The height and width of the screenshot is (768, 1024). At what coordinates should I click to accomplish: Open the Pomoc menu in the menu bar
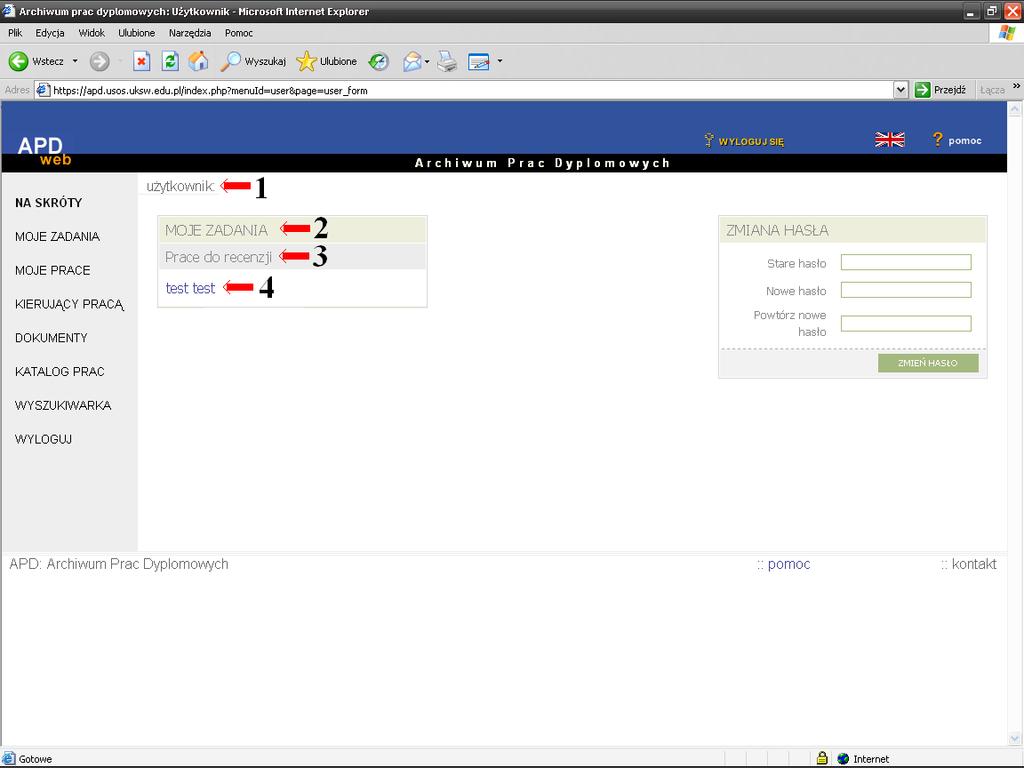pos(238,33)
